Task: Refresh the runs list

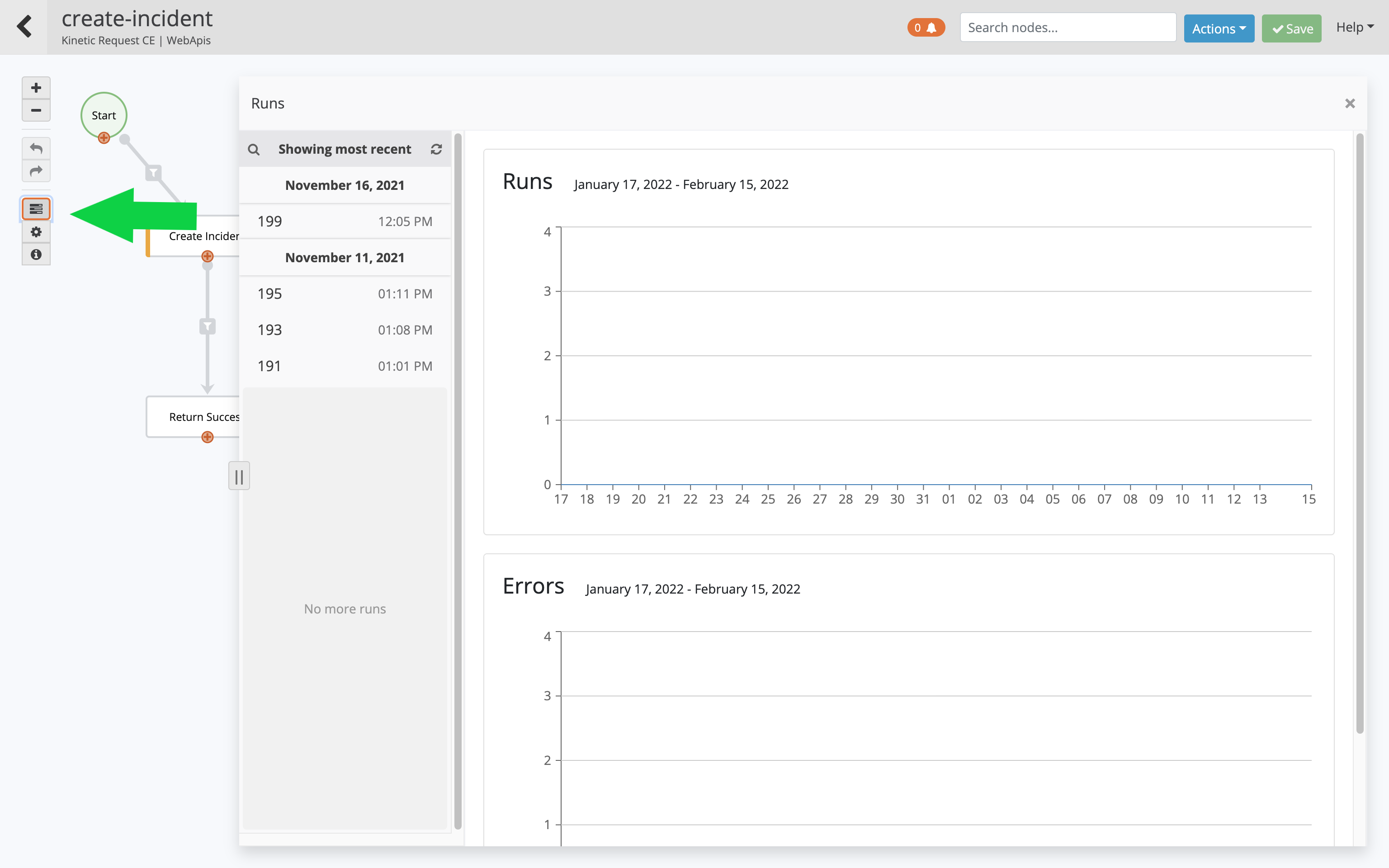Action: coord(436,149)
